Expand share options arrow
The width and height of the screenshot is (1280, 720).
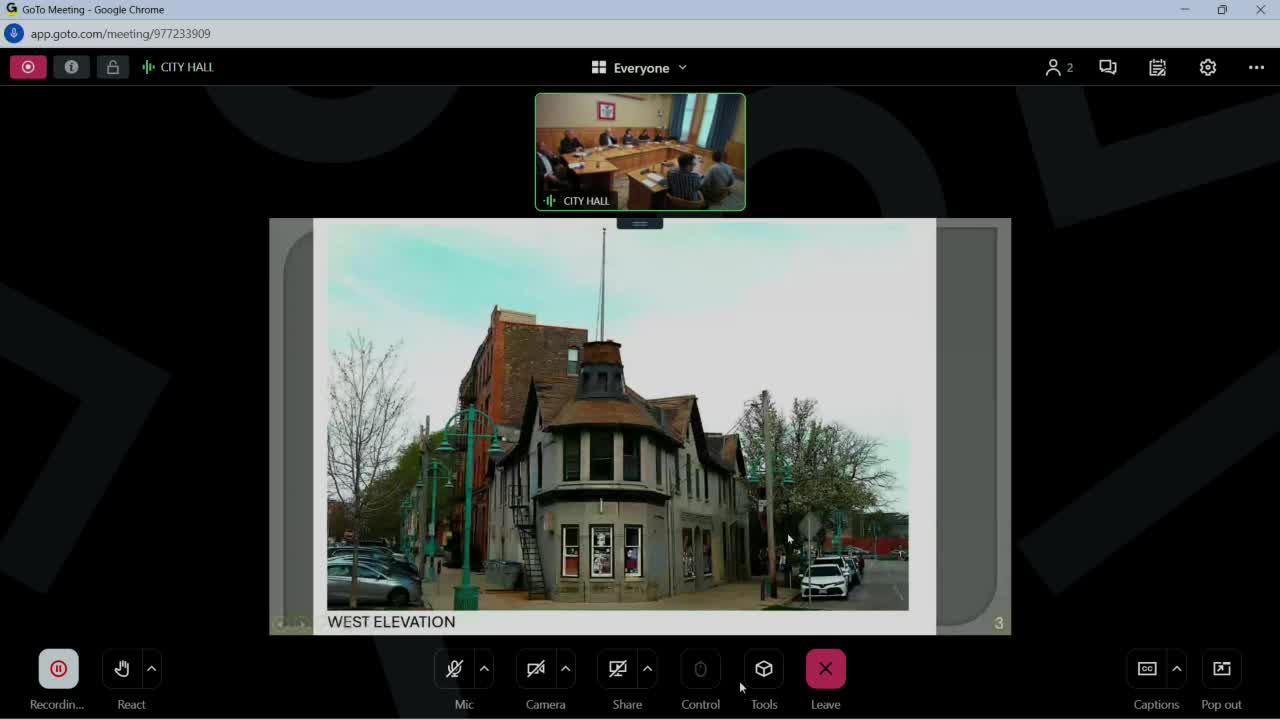click(648, 669)
